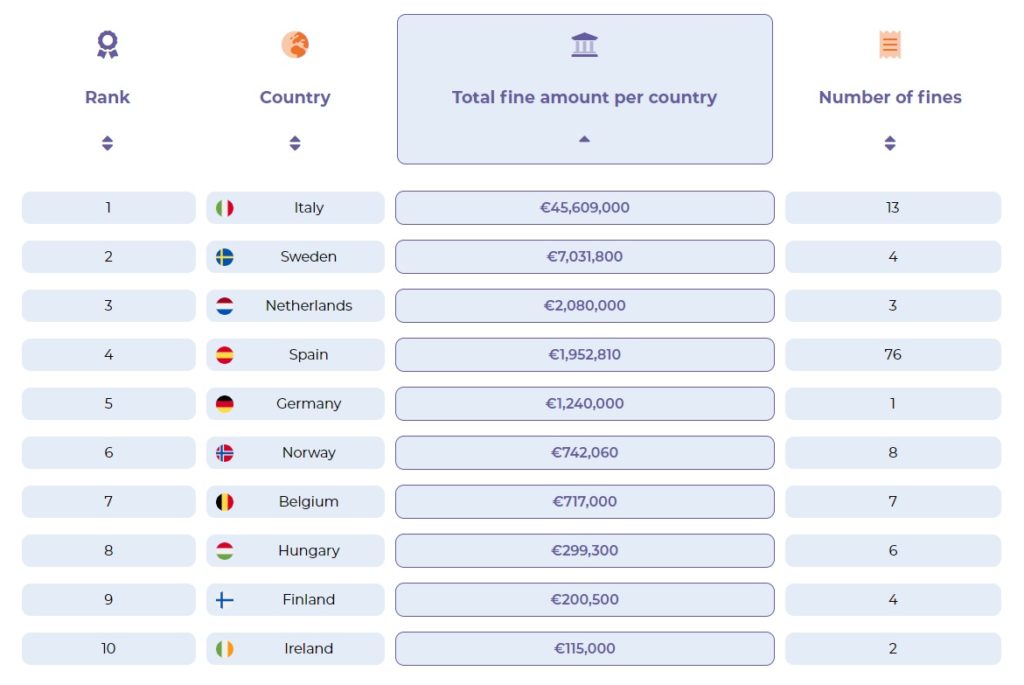Click the Ireland flag icon
The image size is (1024, 685).
[x=225, y=649]
